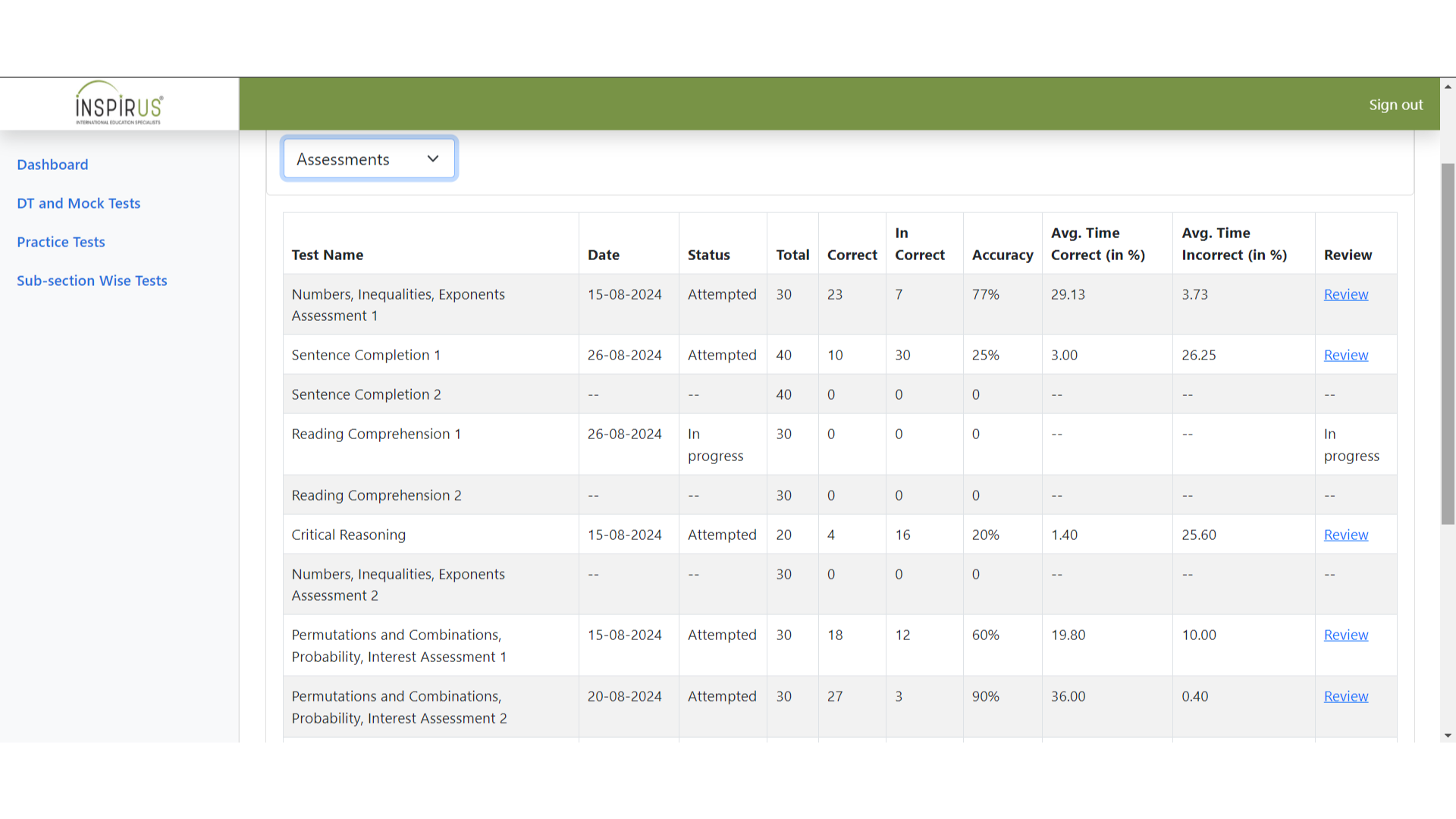The width and height of the screenshot is (1456, 819).
Task: Sign out of the account
Action: pos(1395,105)
